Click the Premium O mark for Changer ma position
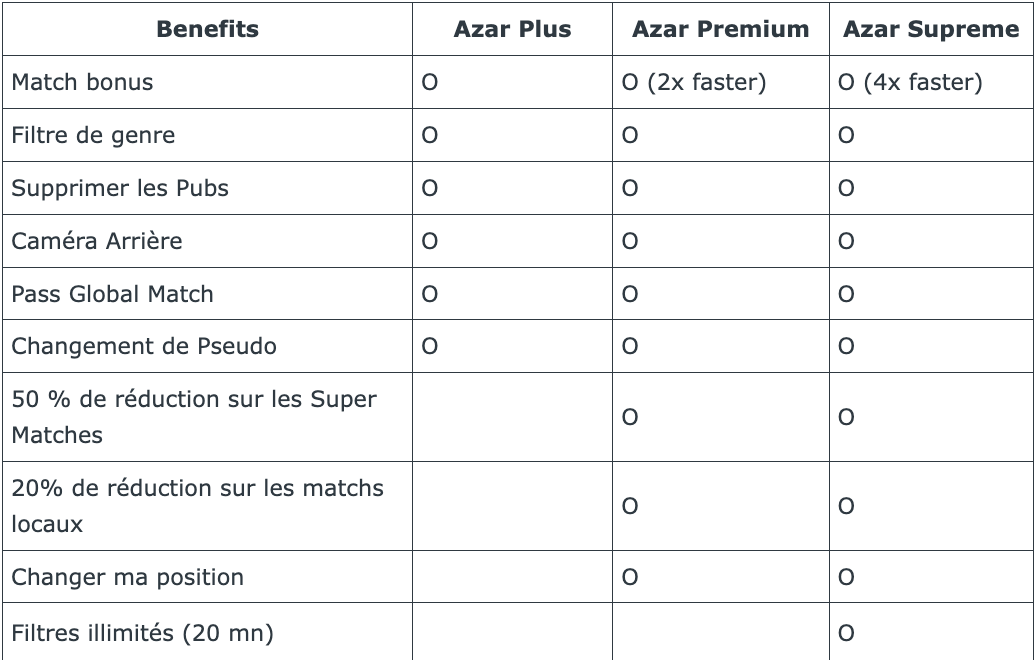 (630, 577)
